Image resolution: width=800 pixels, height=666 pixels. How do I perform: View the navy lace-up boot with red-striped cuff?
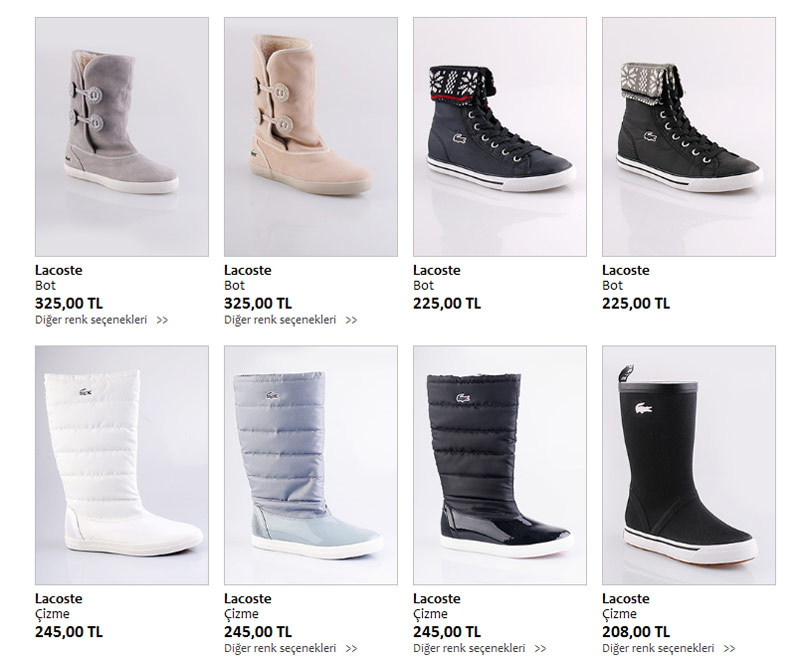coord(500,137)
